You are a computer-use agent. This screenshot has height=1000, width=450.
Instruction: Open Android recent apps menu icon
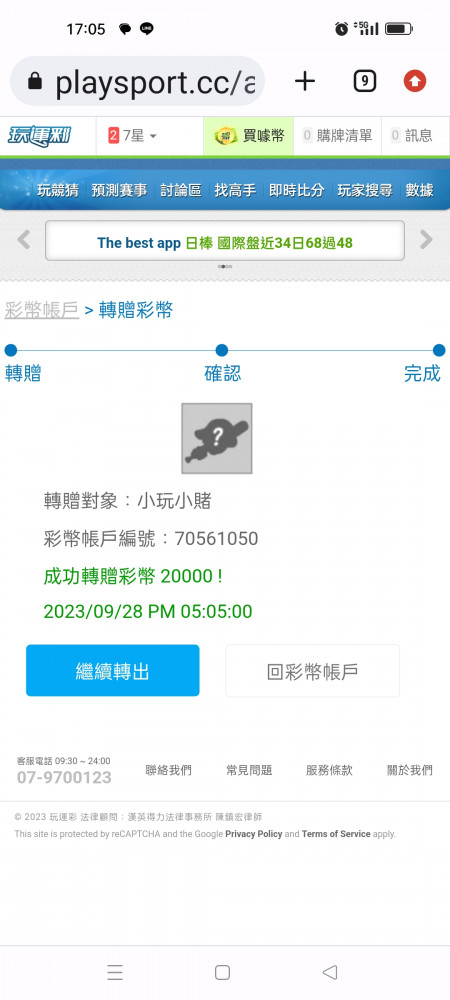coord(115,972)
